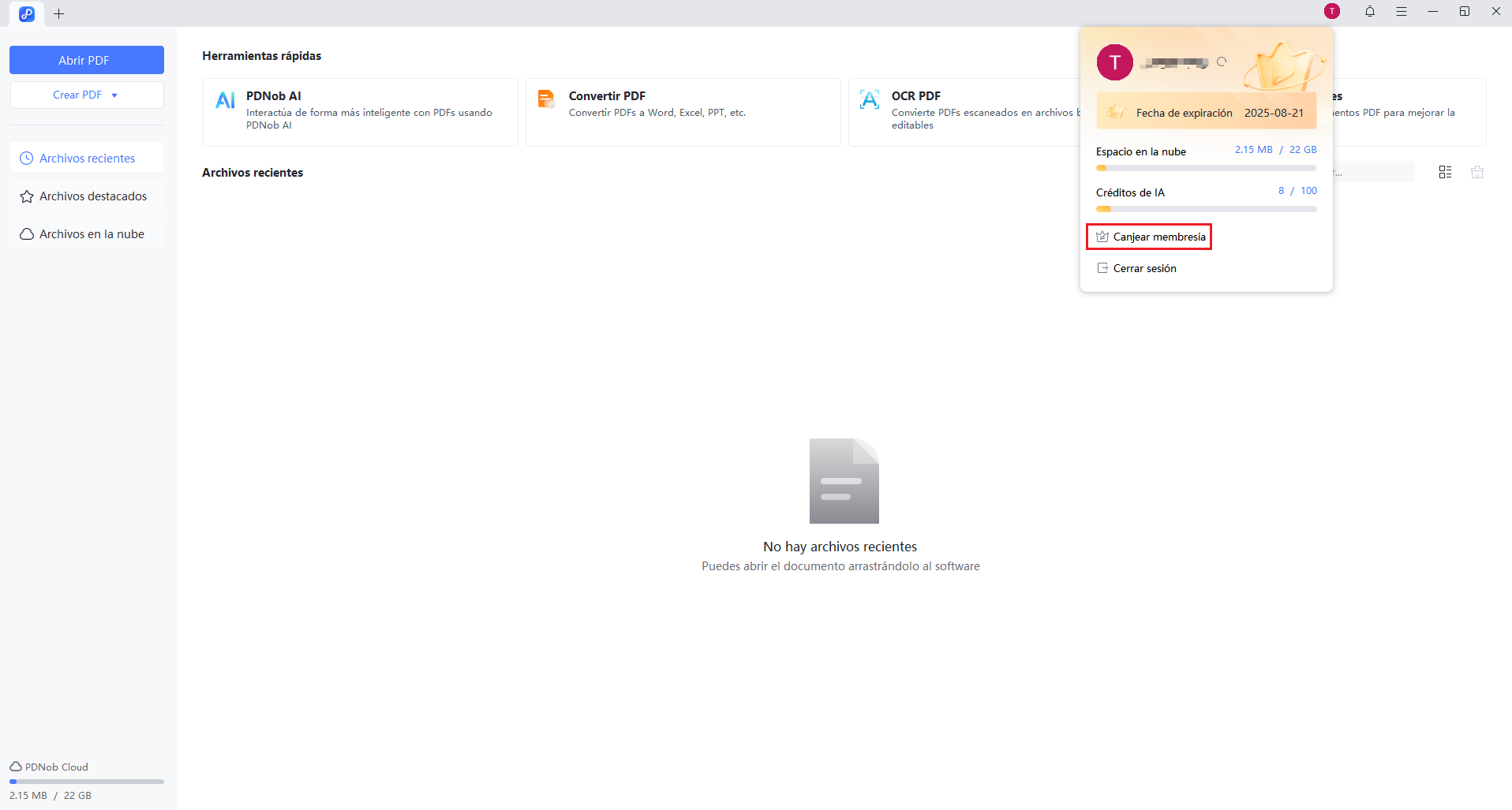This screenshot has height=810, width=1512.
Task: Click the Abrir PDF button
Action: [x=87, y=60]
